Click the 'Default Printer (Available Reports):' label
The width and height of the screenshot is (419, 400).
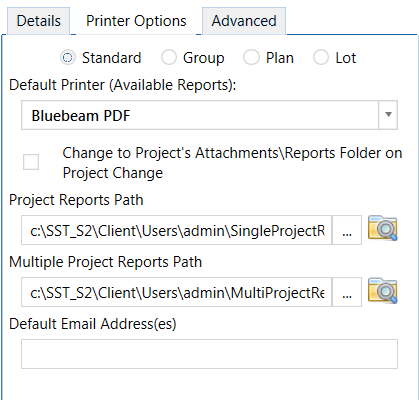[x=122, y=85]
